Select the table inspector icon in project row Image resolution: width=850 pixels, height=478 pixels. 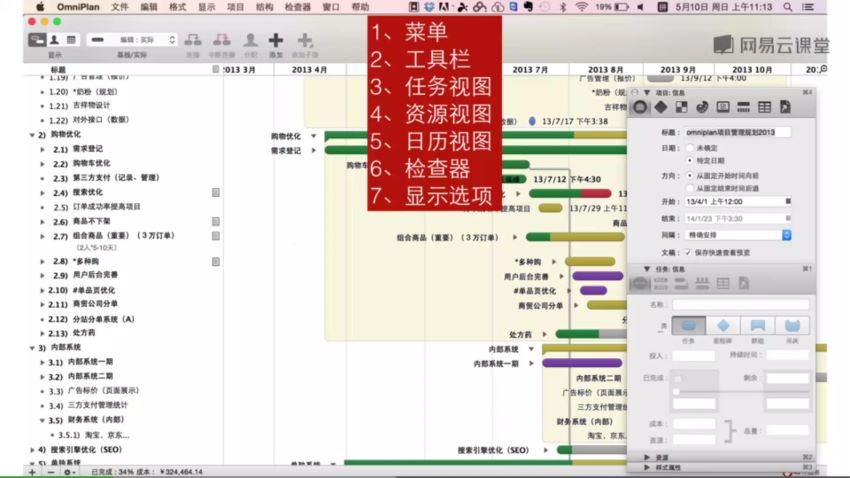pos(764,107)
